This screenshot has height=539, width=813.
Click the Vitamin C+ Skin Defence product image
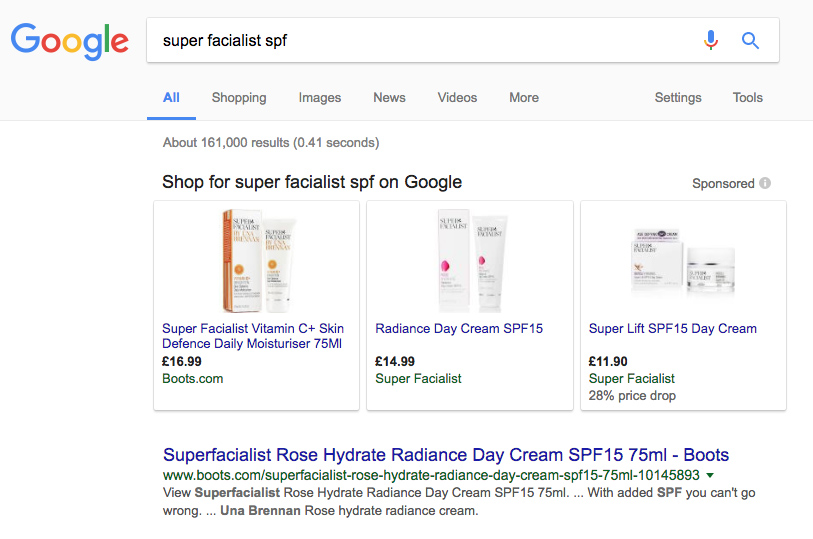point(256,261)
